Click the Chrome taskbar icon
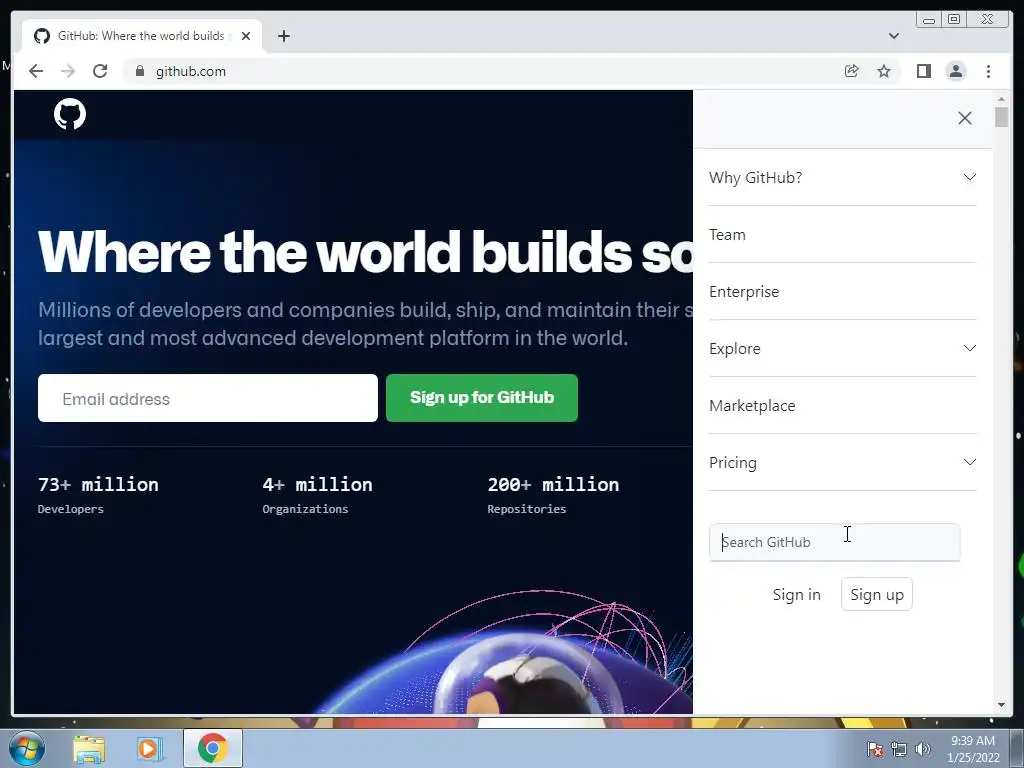 point(213,748)
